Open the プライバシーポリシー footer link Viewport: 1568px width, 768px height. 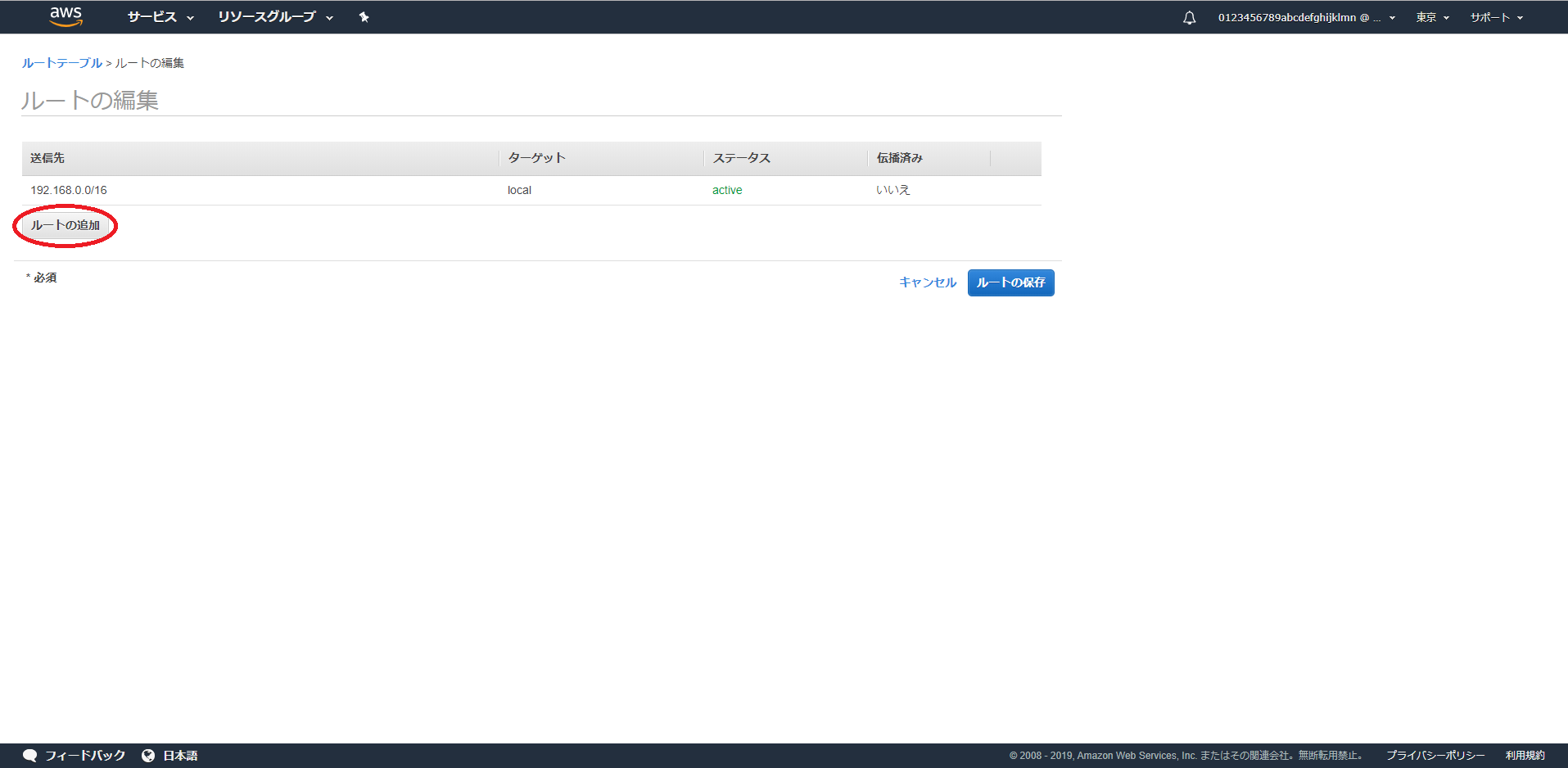point(1435,755)
